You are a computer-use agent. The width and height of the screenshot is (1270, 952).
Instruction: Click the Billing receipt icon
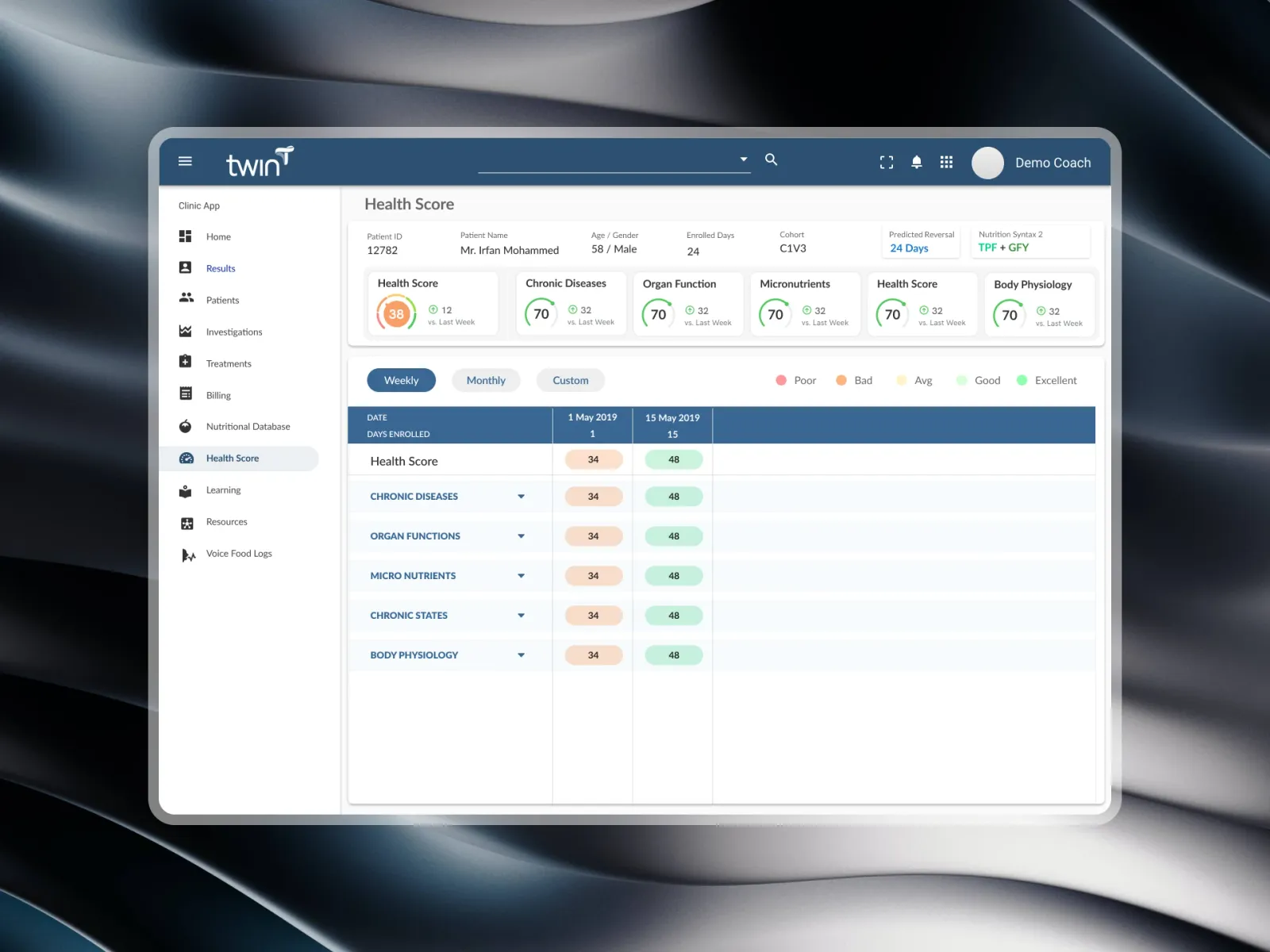pos(186,393)
